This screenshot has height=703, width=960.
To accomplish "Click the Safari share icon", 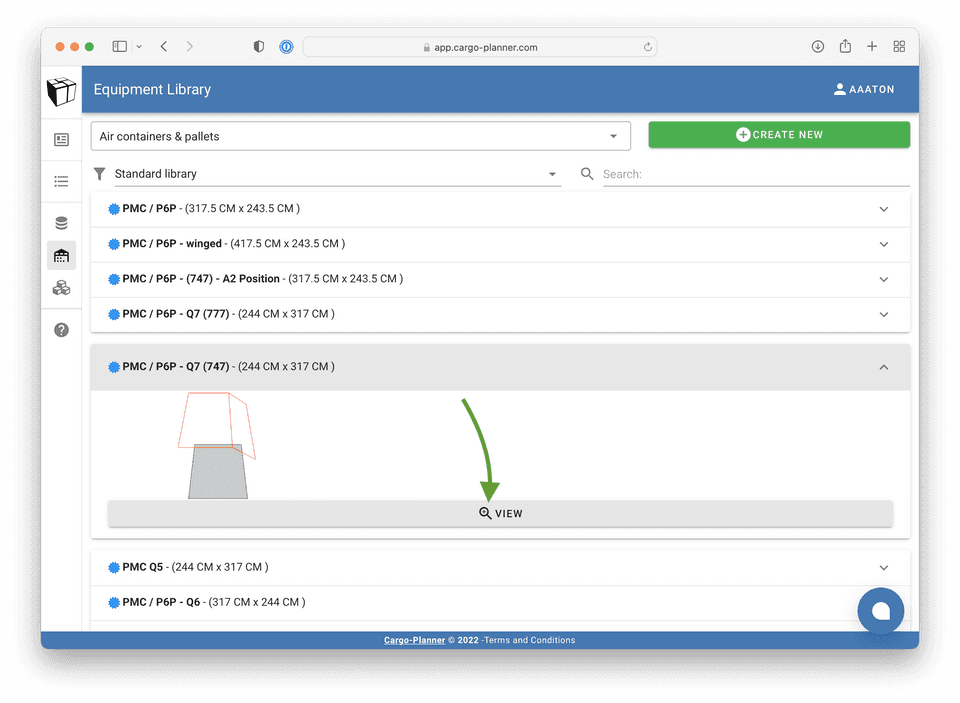I will click(845, 47).
